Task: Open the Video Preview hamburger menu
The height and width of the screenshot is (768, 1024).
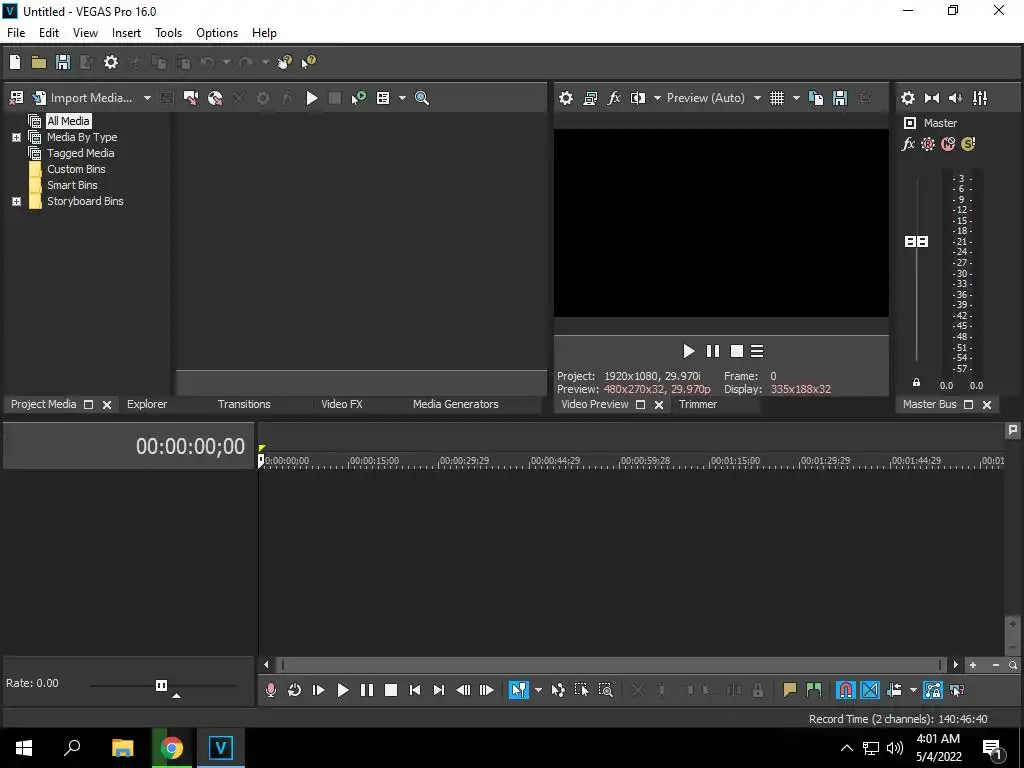Action: tap(757, 351)
